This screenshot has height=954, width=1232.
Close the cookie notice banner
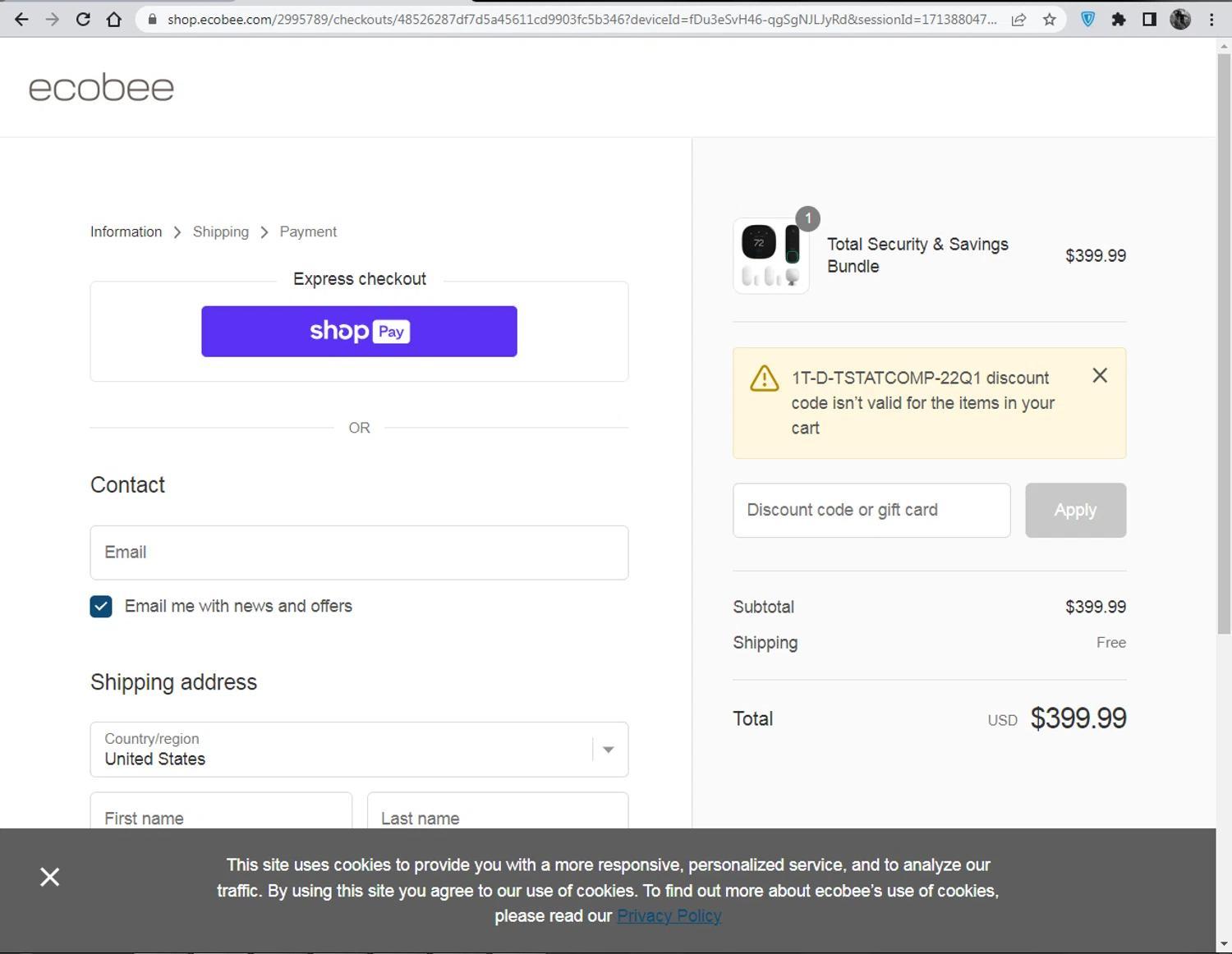click(49, 877)
